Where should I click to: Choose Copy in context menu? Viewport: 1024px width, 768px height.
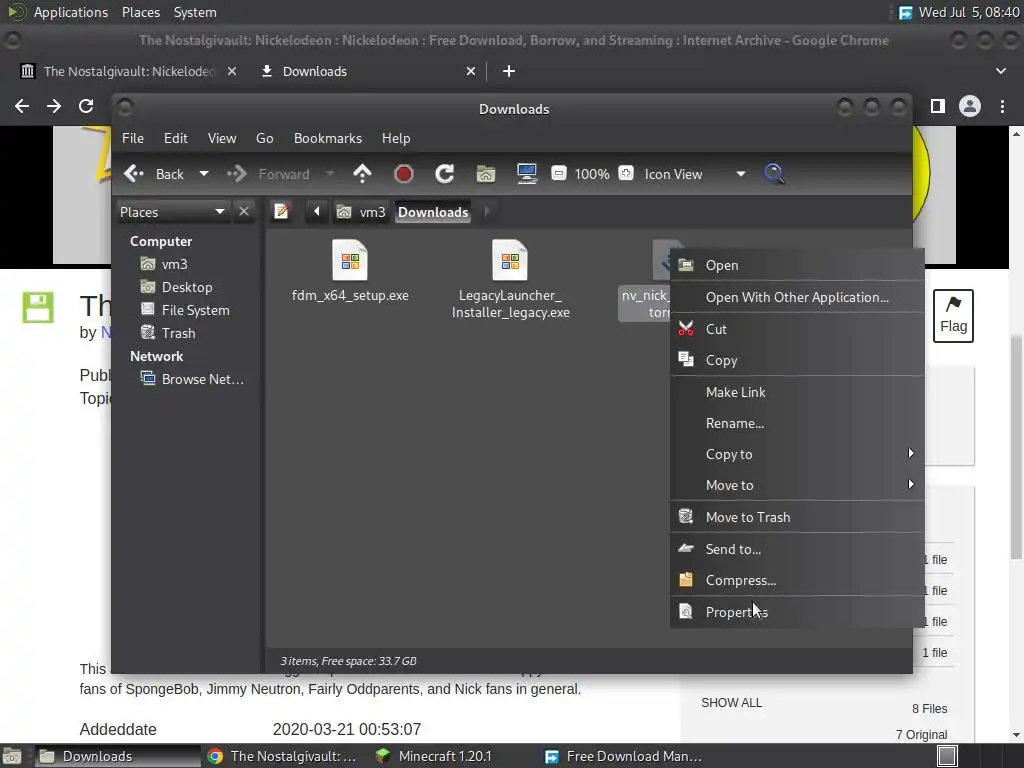(x=797, y=360)
